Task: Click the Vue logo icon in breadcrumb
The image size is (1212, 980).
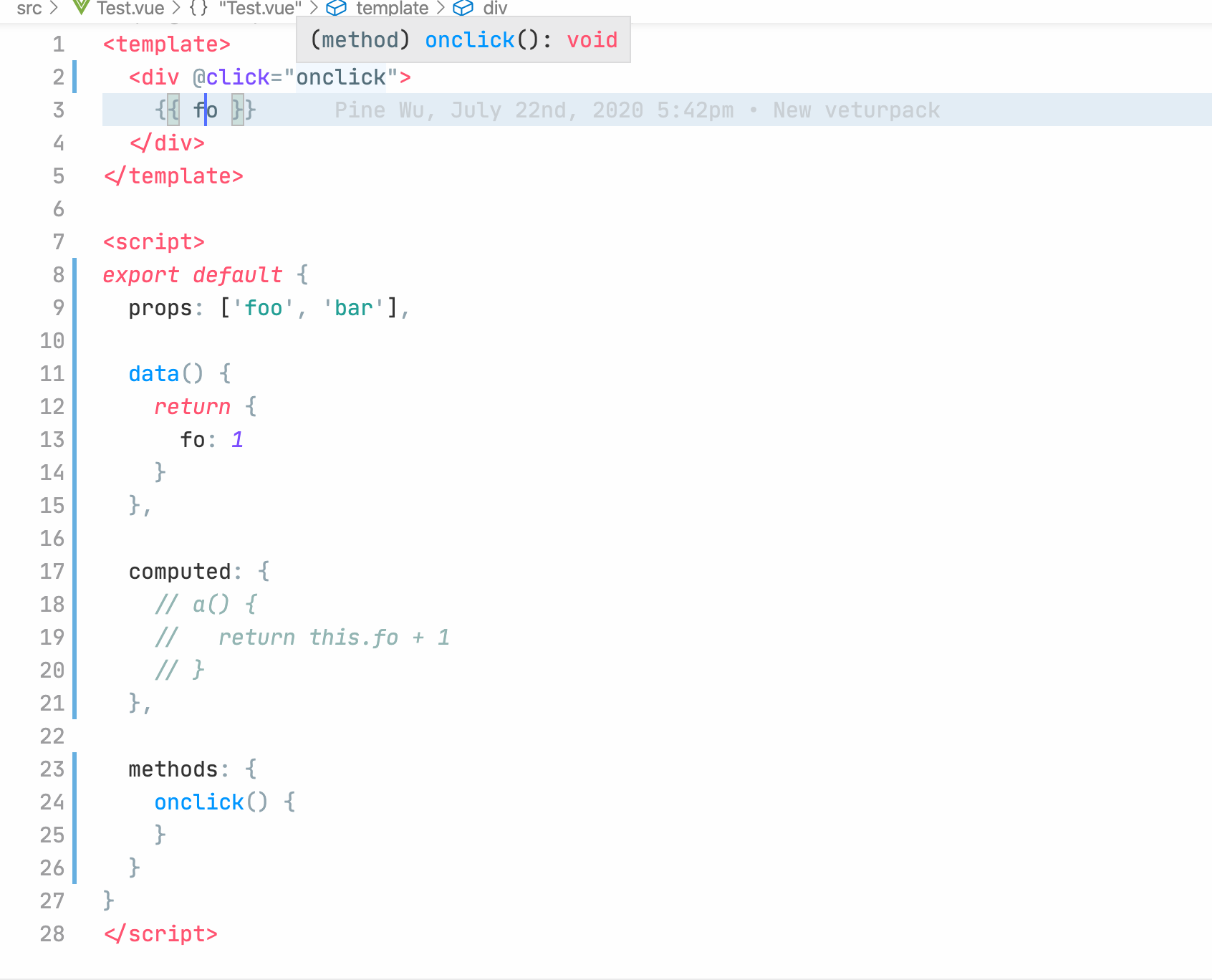Action: (x=81, y=8)
